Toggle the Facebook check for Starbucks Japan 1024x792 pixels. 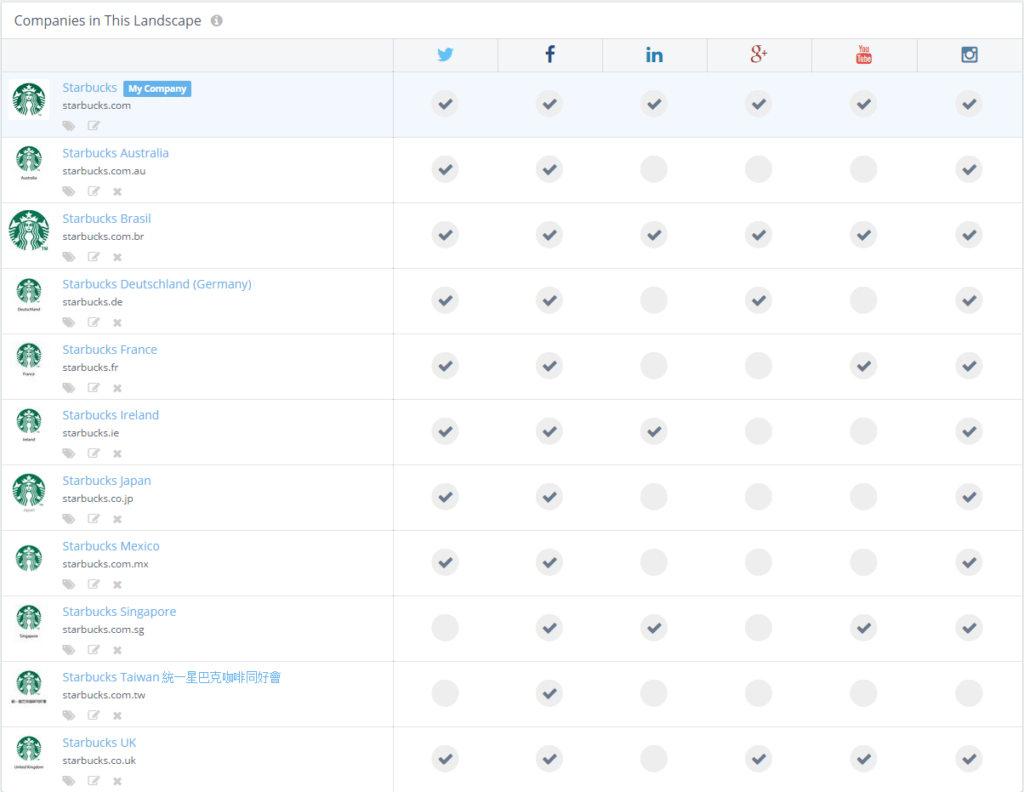pyautogui.click(x=549, y=497)
